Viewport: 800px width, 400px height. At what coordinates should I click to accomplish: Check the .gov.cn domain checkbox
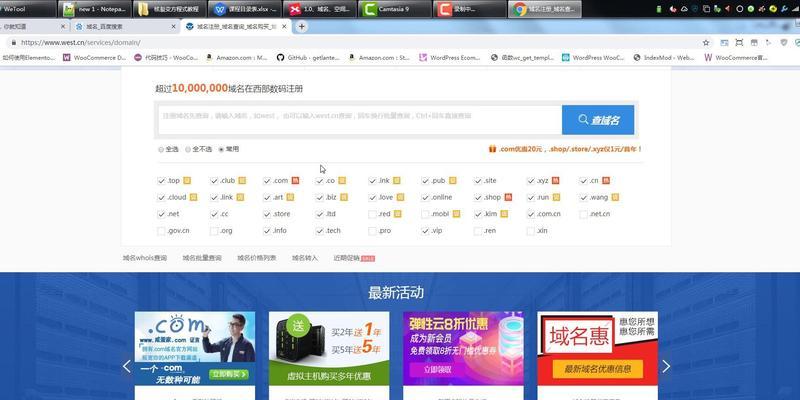(x=162, y=231)
